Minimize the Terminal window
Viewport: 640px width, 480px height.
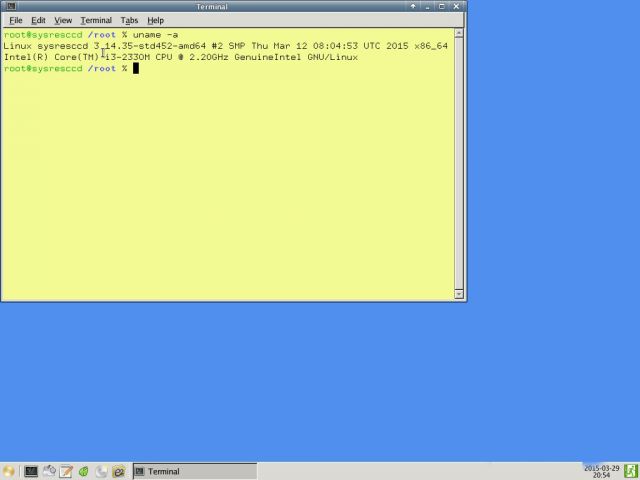tap(427, 6)
